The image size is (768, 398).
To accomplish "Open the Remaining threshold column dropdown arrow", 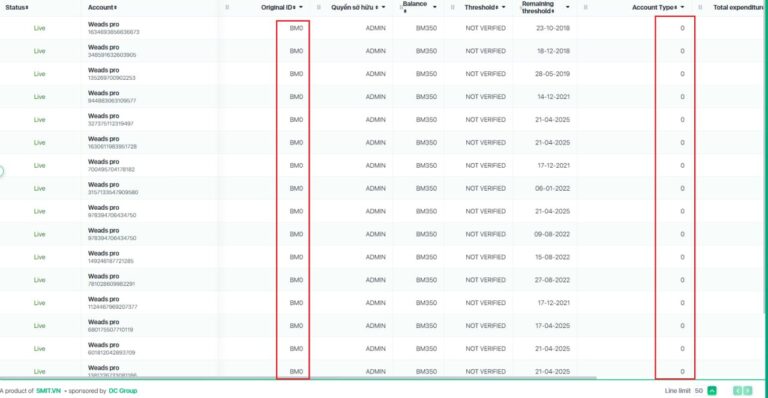I will (x=568, y=7).
